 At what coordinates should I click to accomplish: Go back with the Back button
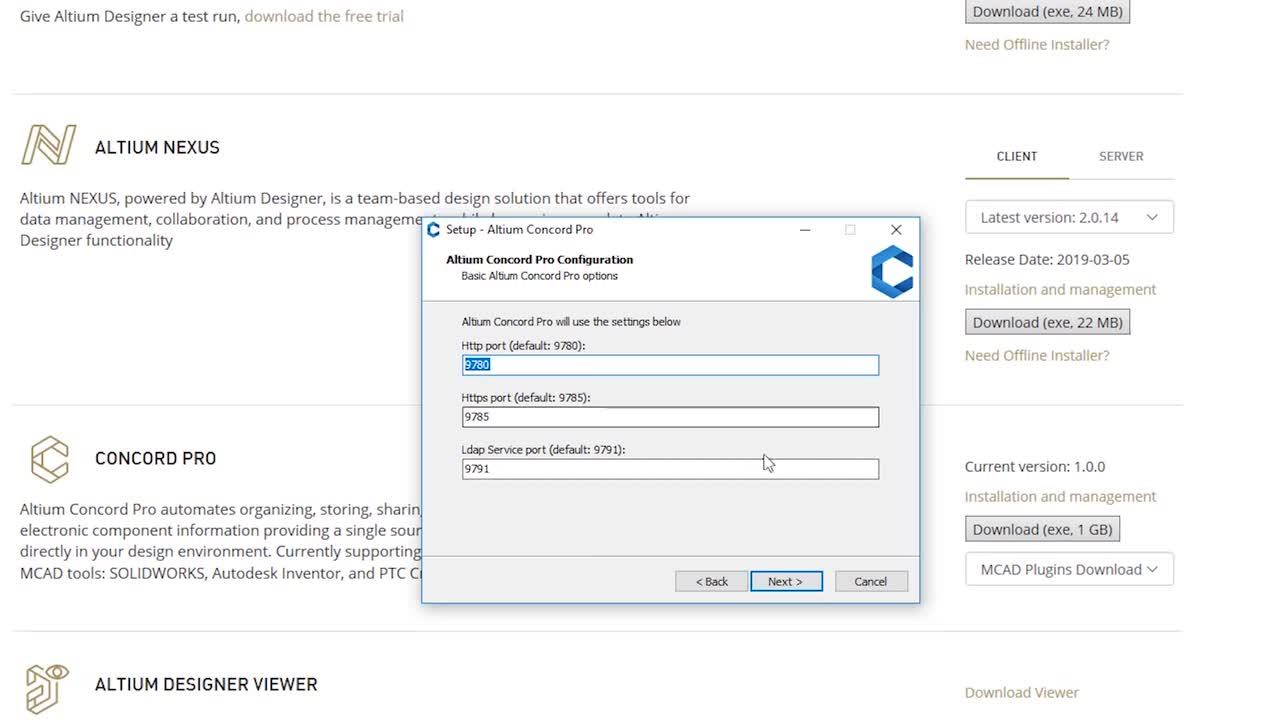pos(711,581)
